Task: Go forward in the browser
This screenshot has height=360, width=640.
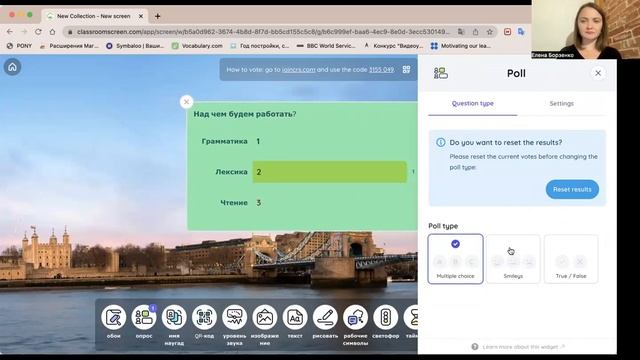Action: point(24,31)
